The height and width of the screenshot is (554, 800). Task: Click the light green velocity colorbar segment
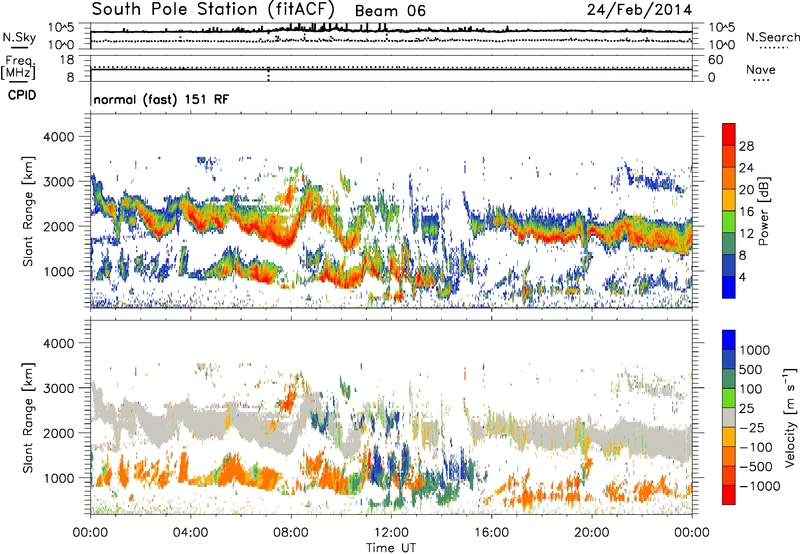[x=729, y=398]
